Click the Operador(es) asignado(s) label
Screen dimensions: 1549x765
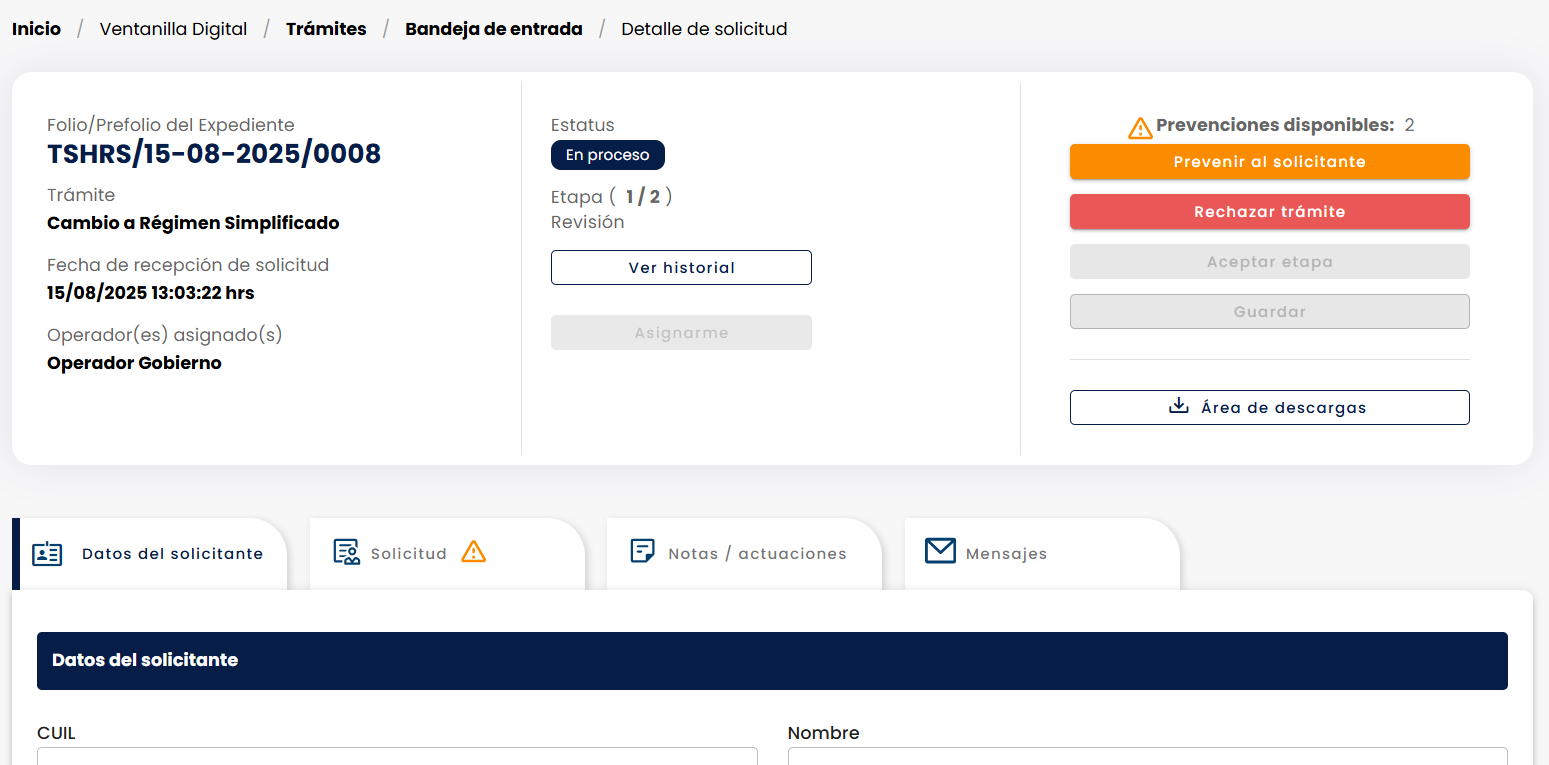165,335
